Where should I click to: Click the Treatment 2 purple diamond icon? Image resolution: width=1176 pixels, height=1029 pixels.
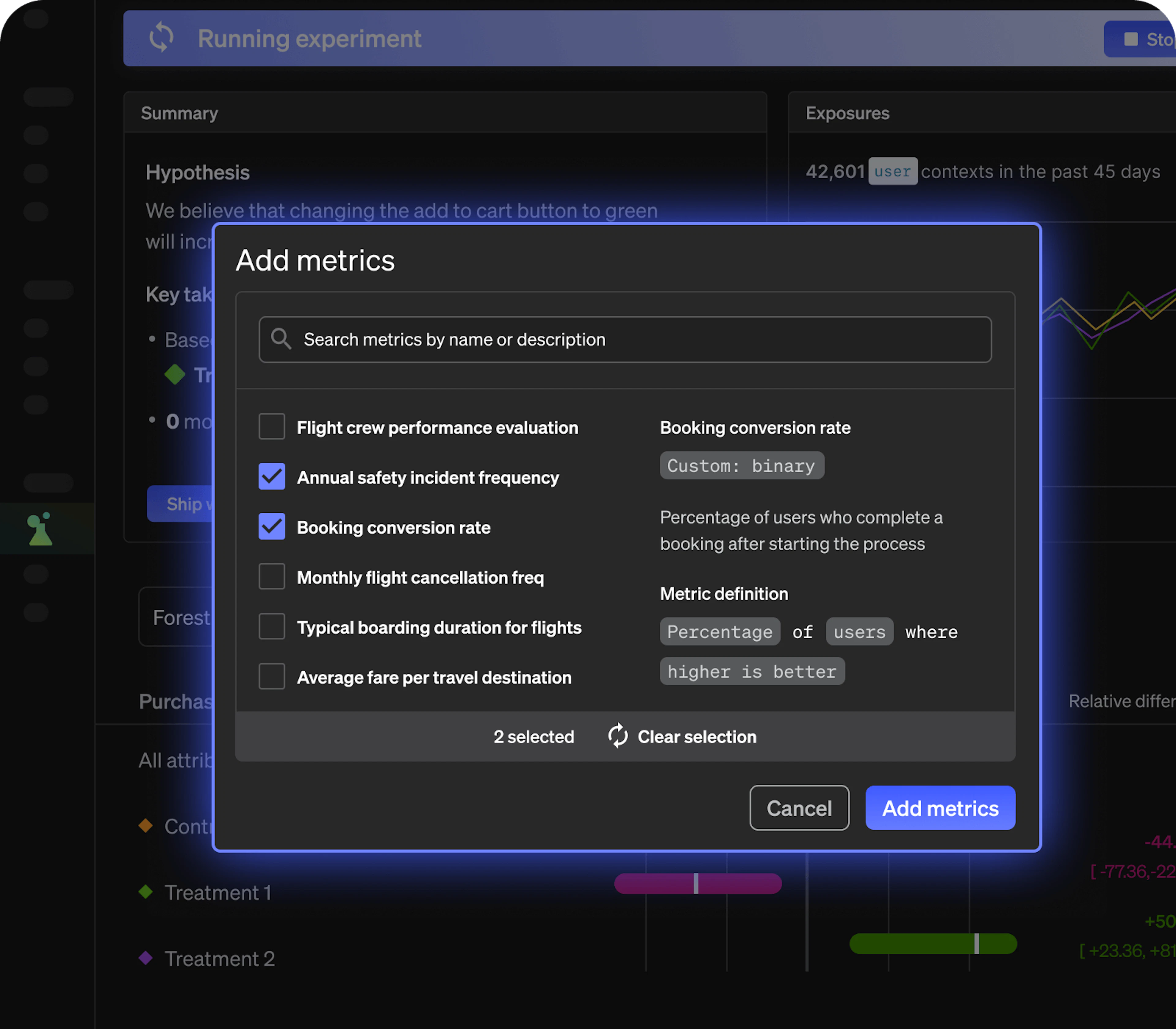click(146, 958)
